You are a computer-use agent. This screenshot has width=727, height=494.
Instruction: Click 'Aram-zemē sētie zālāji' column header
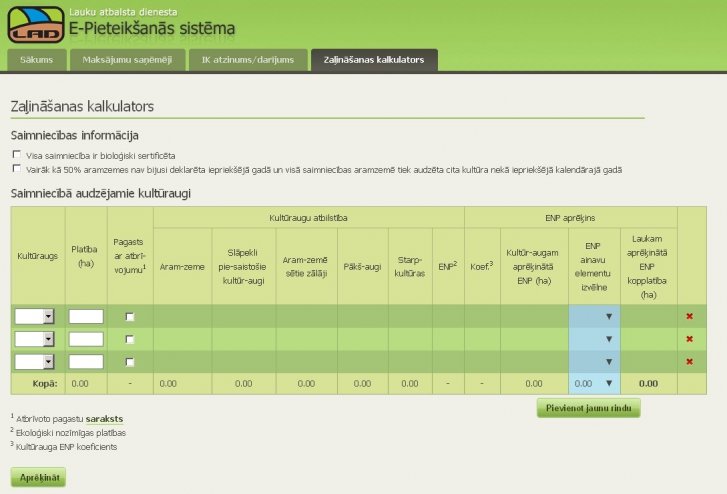[x=306, y=267]
